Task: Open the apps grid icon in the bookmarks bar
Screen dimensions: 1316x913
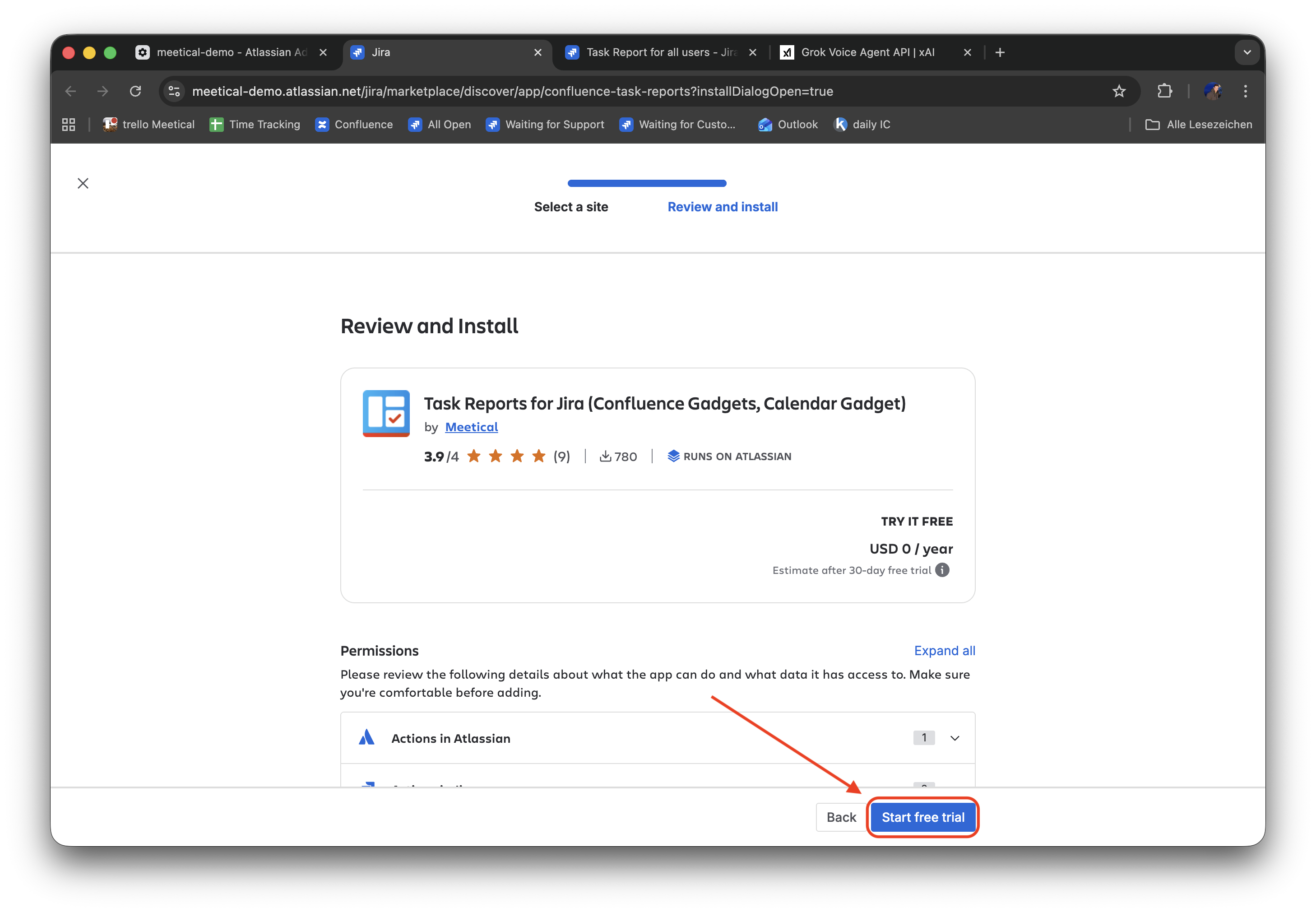Action: click(x=69, y=124)
